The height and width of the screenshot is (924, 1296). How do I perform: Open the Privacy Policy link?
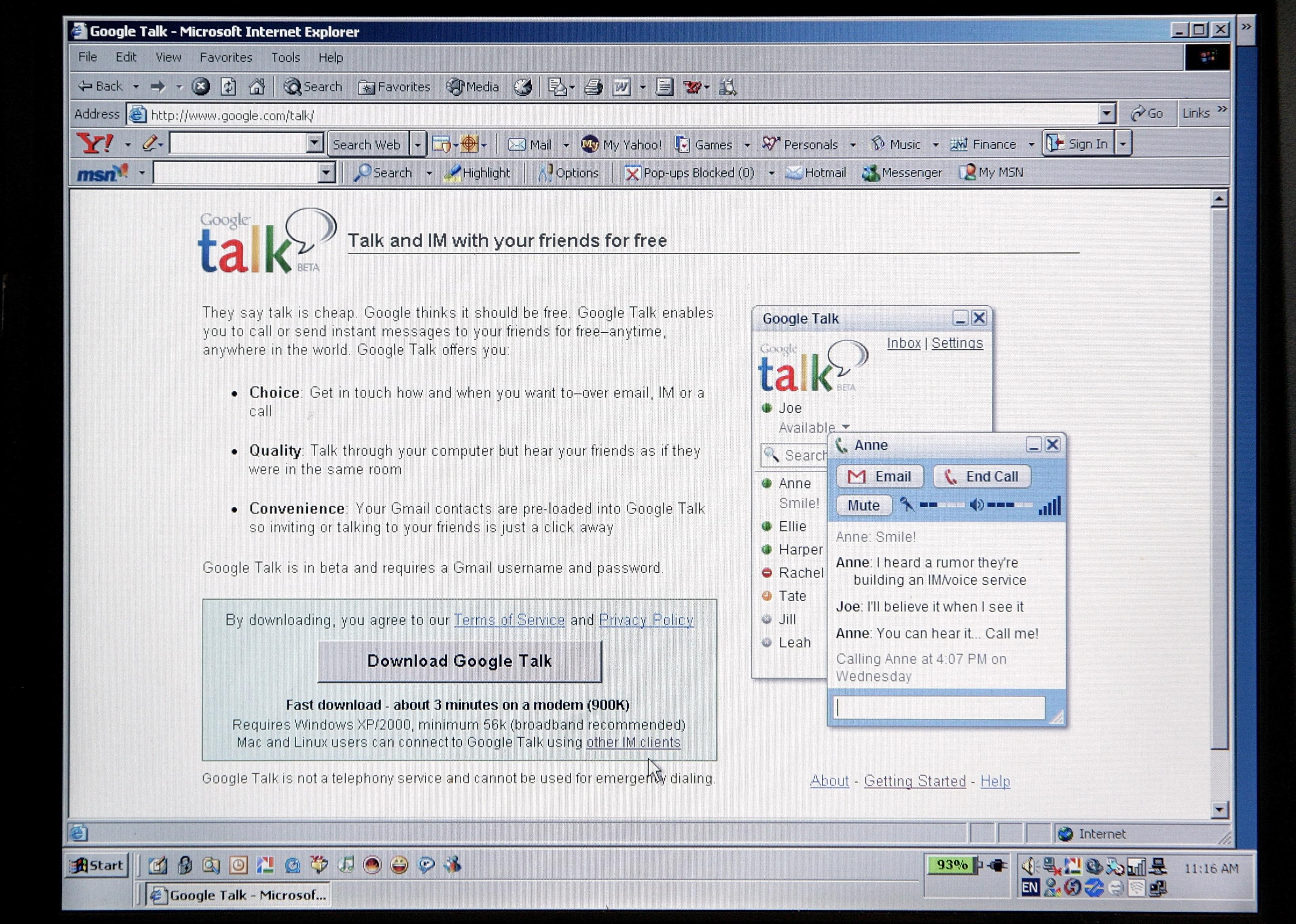click(646, 619)
